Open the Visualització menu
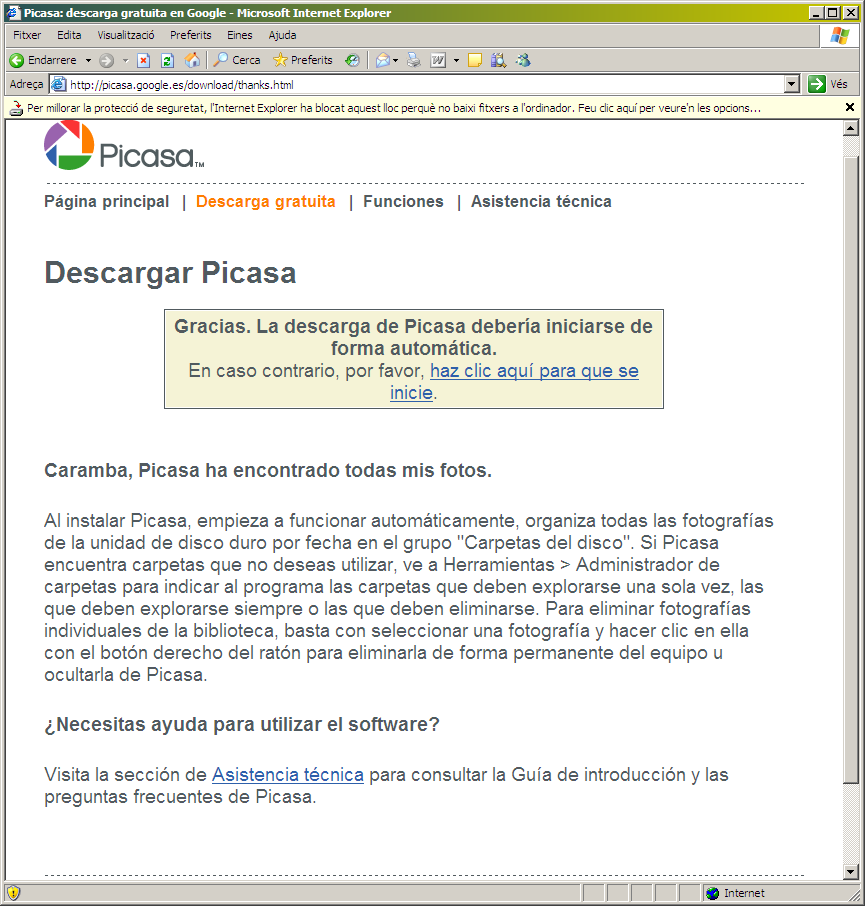 click(x=126, y=35)
